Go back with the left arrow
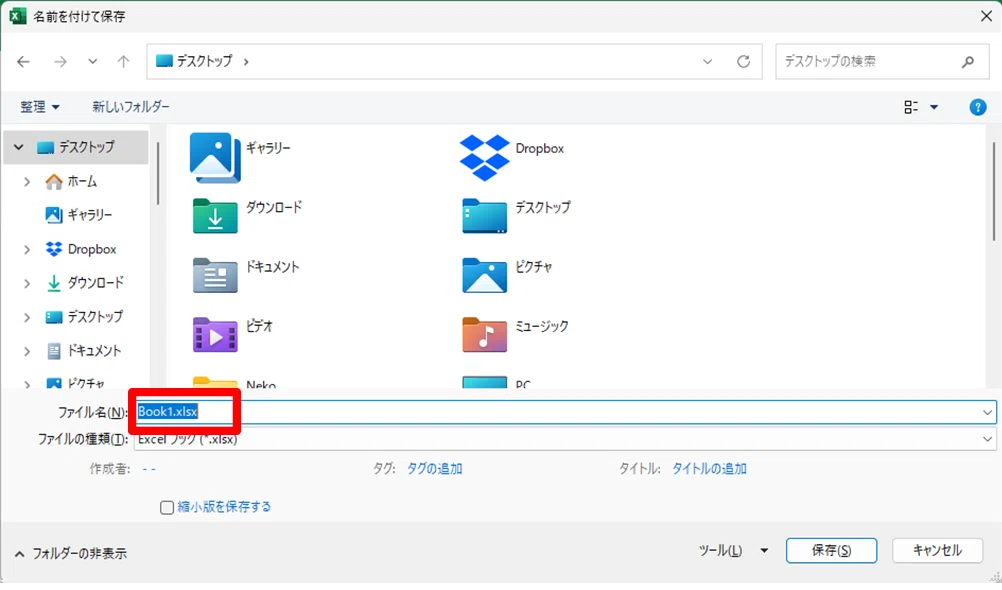 tap(24, 61)
